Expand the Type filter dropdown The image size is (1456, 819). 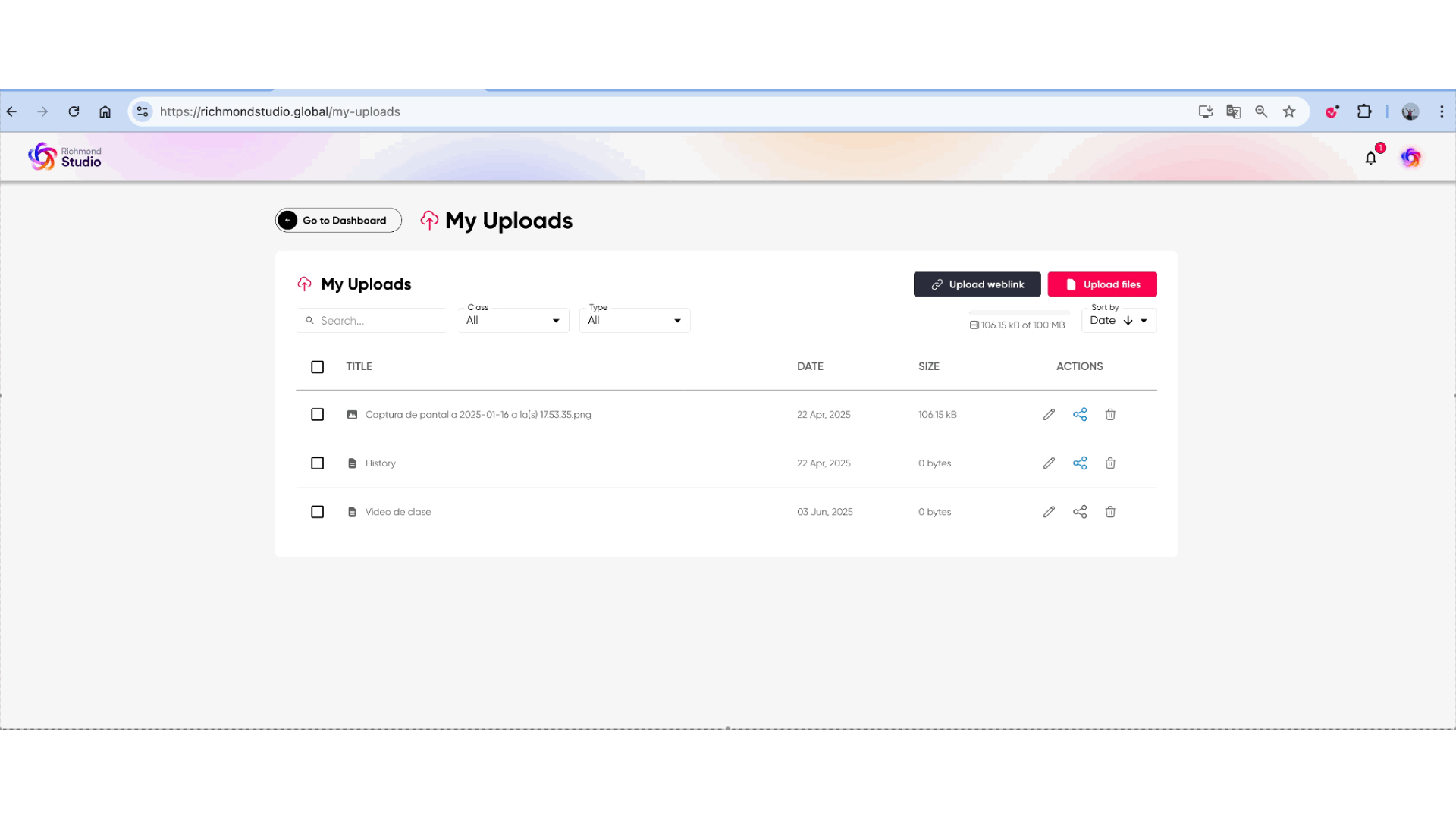coord(635,321)
